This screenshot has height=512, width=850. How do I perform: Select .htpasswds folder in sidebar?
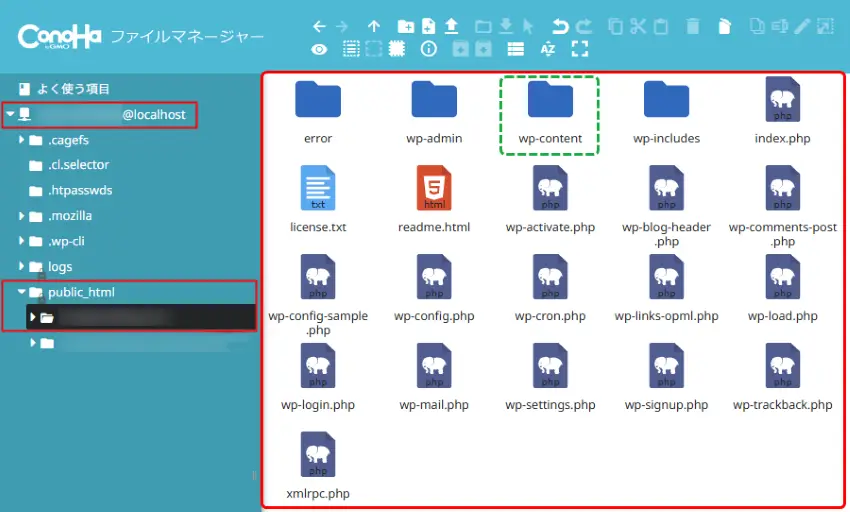(x=79, y=190)
